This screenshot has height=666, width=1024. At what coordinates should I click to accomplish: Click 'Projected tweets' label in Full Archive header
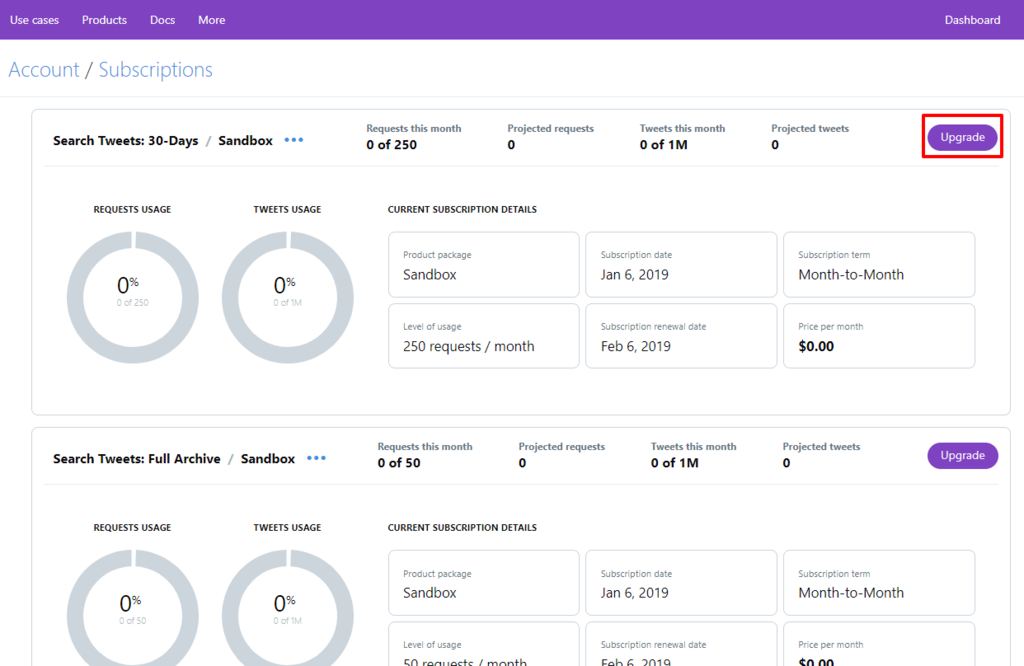(822, 447)
